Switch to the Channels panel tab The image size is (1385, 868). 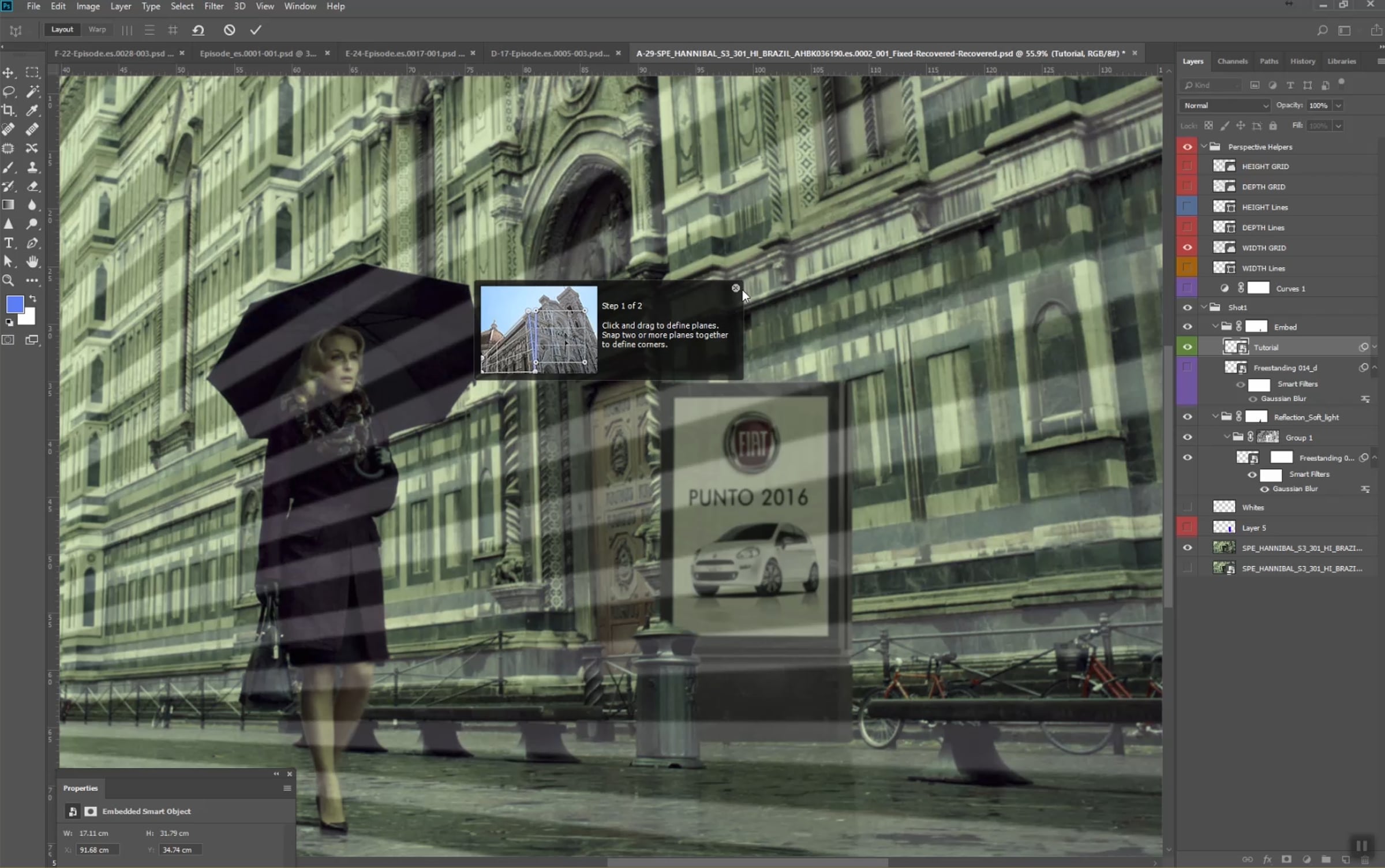coord(1232,61)
